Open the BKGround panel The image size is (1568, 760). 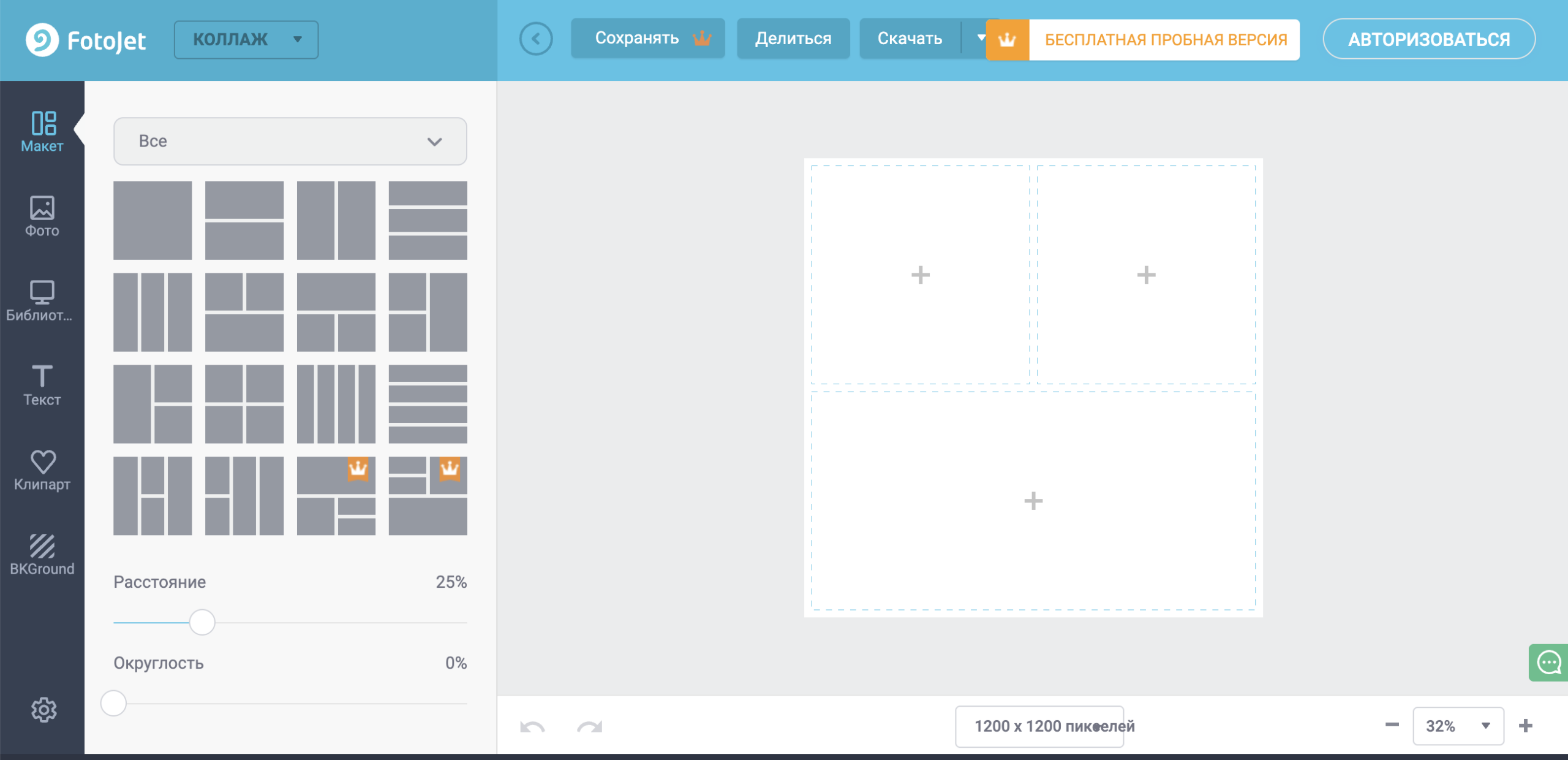[42, 554]
